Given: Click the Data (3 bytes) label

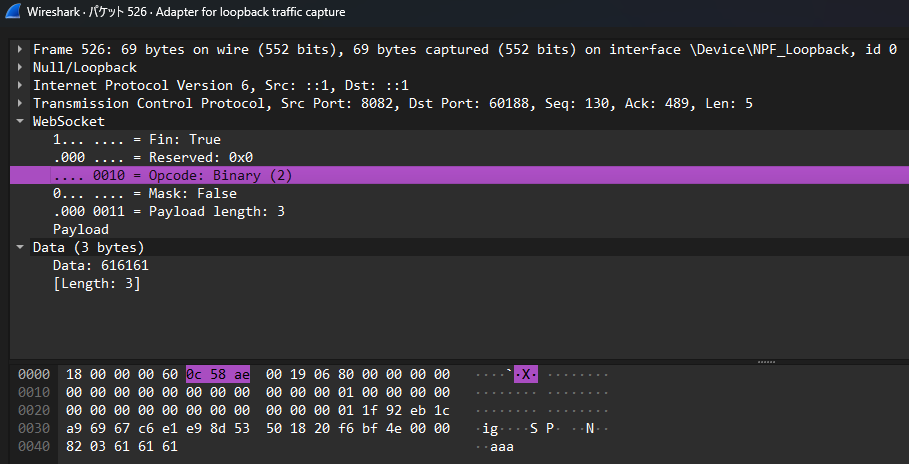Looking at the screenshot, I should tap(88, 247).
